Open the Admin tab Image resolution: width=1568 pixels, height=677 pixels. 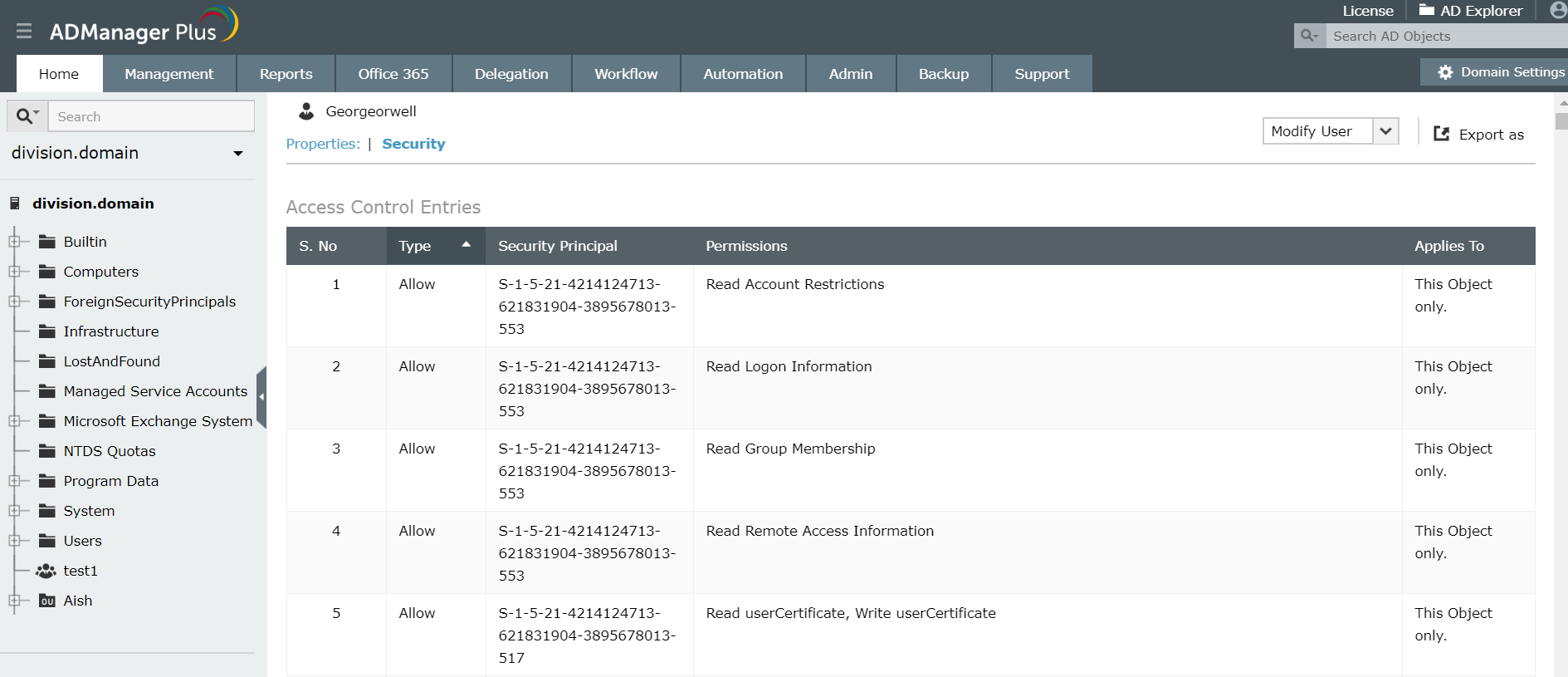(851, 74)
